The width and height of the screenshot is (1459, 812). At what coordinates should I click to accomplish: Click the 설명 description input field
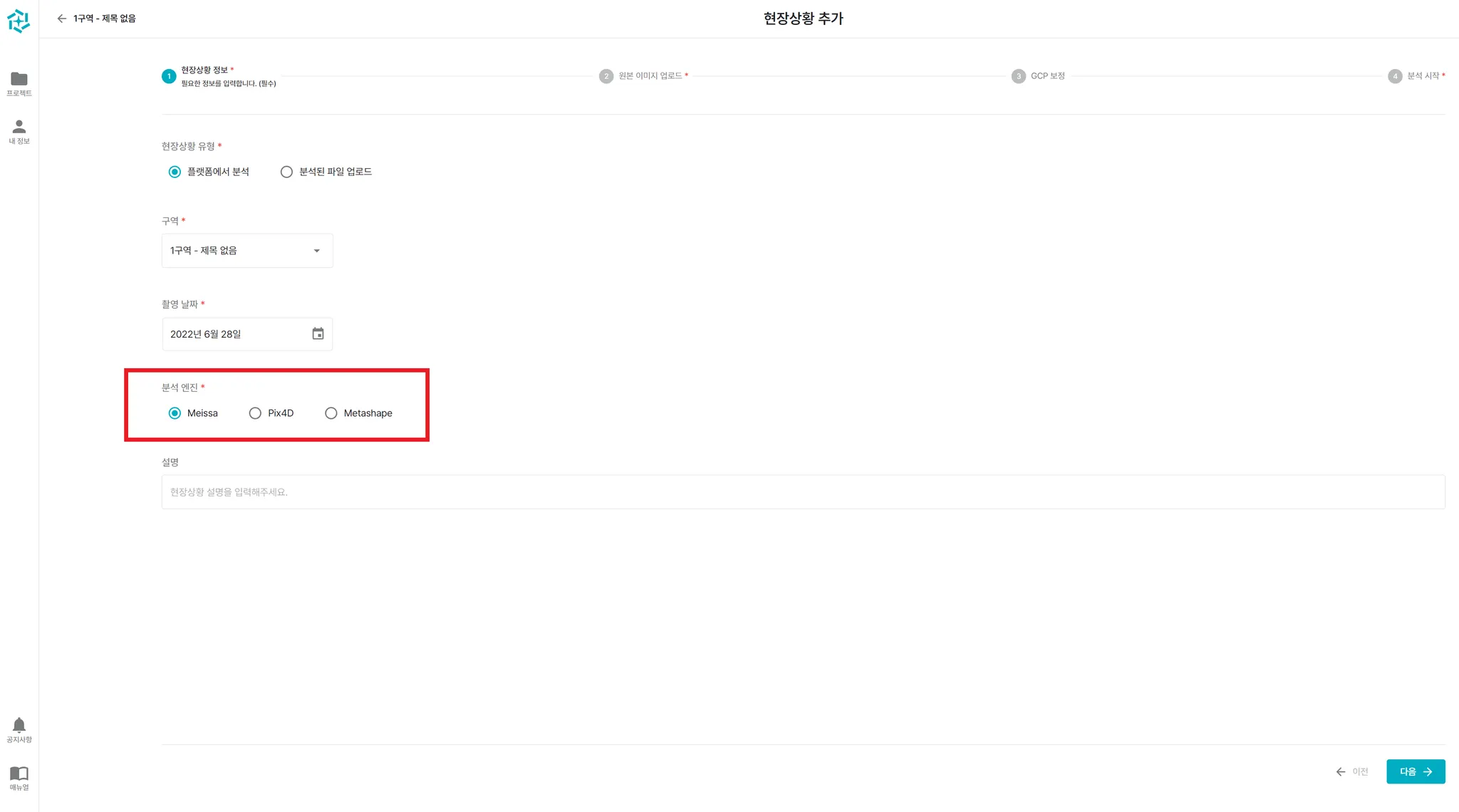(x=803, y=492)
